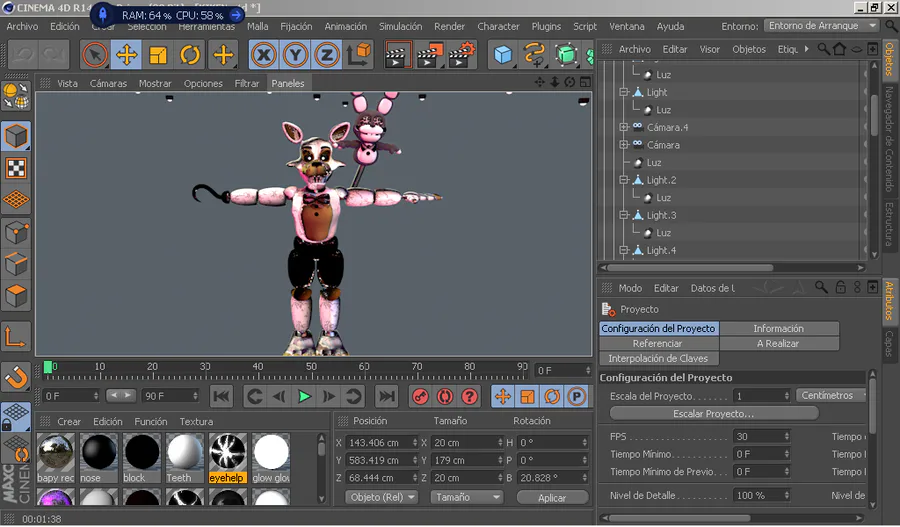Toggle autokeying red circle button
900x527 pixels.
click(445, 396)
